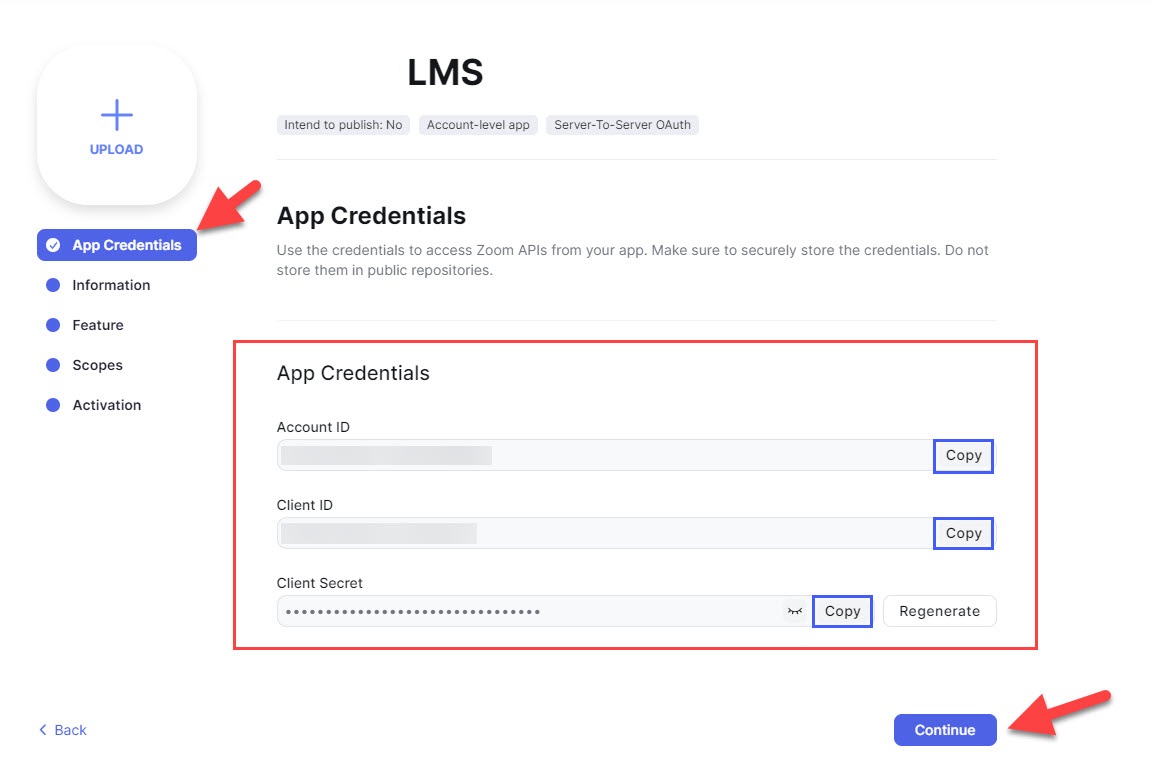The height and width of the screenshot is (766, 1153).
Task: Select Feature in the sidebar
Action: [98, 325]
